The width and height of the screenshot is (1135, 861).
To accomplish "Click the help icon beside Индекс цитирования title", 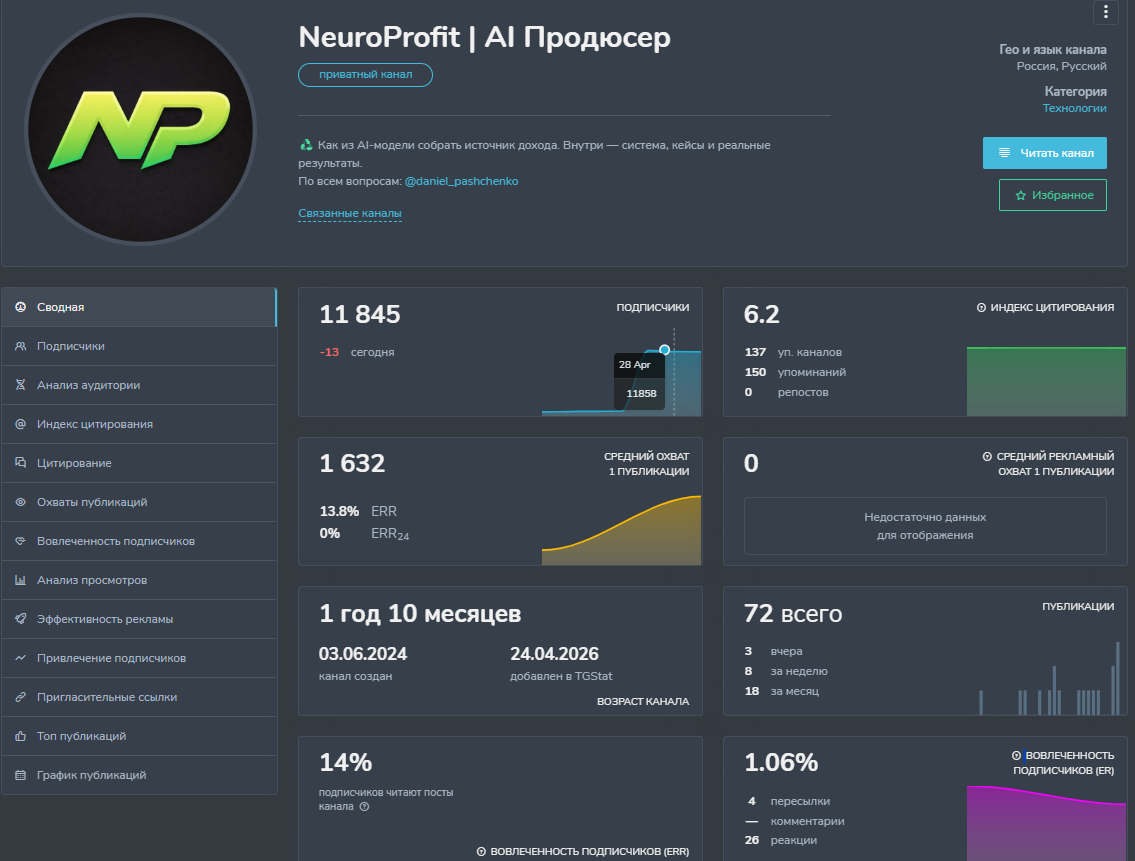I will click(x=982, y=308).
